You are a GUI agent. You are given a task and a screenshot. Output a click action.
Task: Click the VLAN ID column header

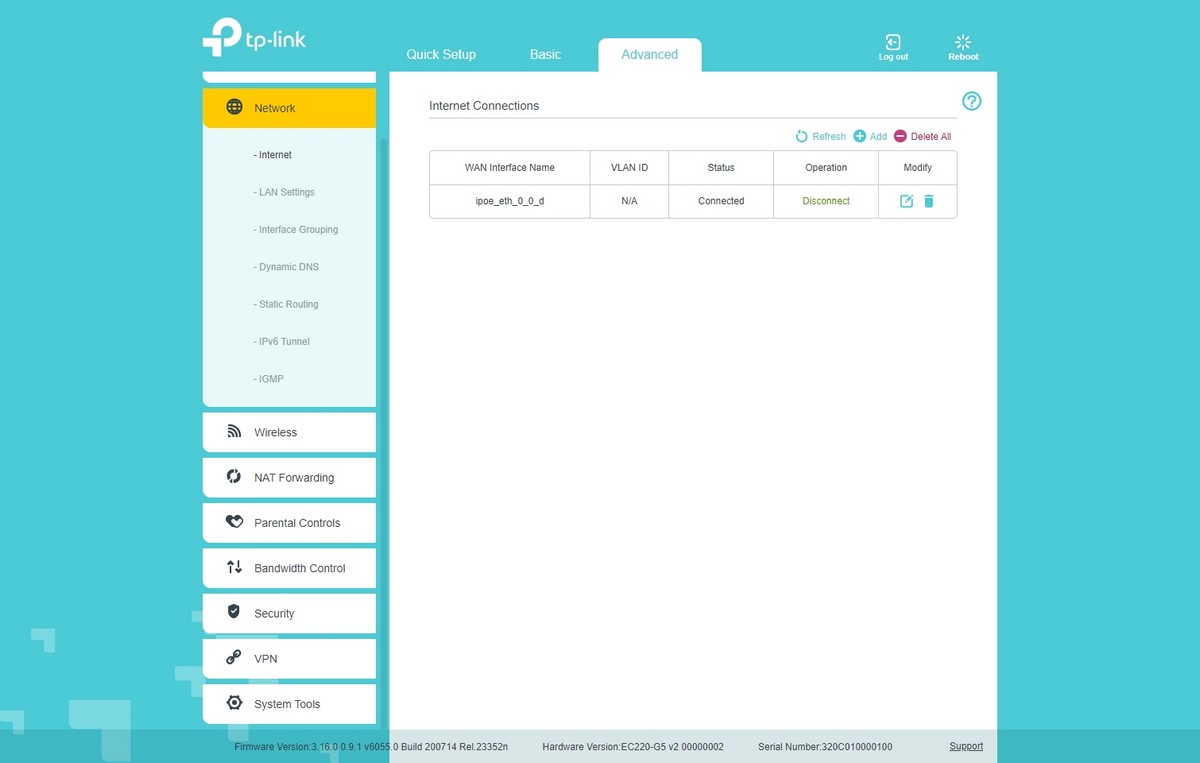pyautogui.click(x=629, y=168)
